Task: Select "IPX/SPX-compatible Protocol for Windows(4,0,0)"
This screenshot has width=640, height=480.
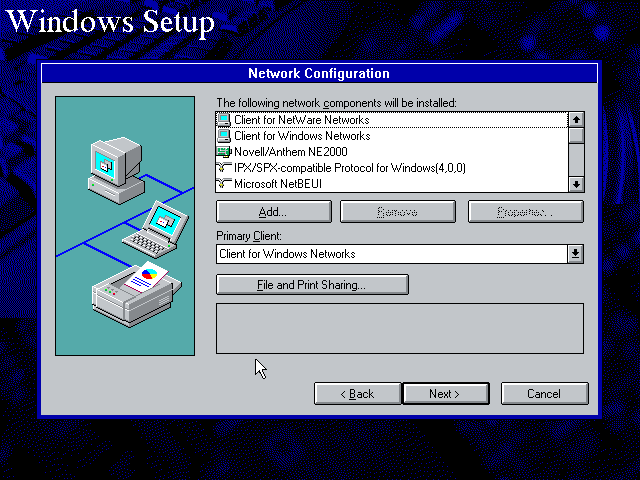Action: [x=392, y=168]
